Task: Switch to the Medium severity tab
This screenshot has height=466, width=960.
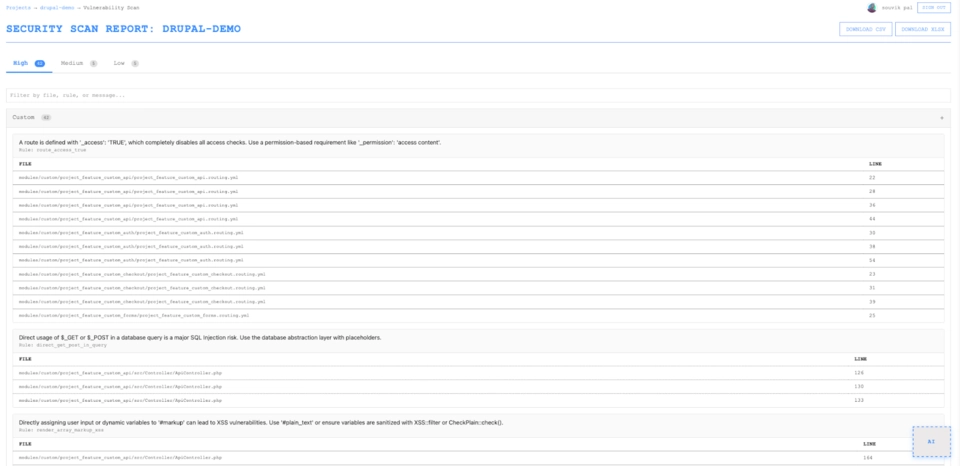Action: (78, 63)
